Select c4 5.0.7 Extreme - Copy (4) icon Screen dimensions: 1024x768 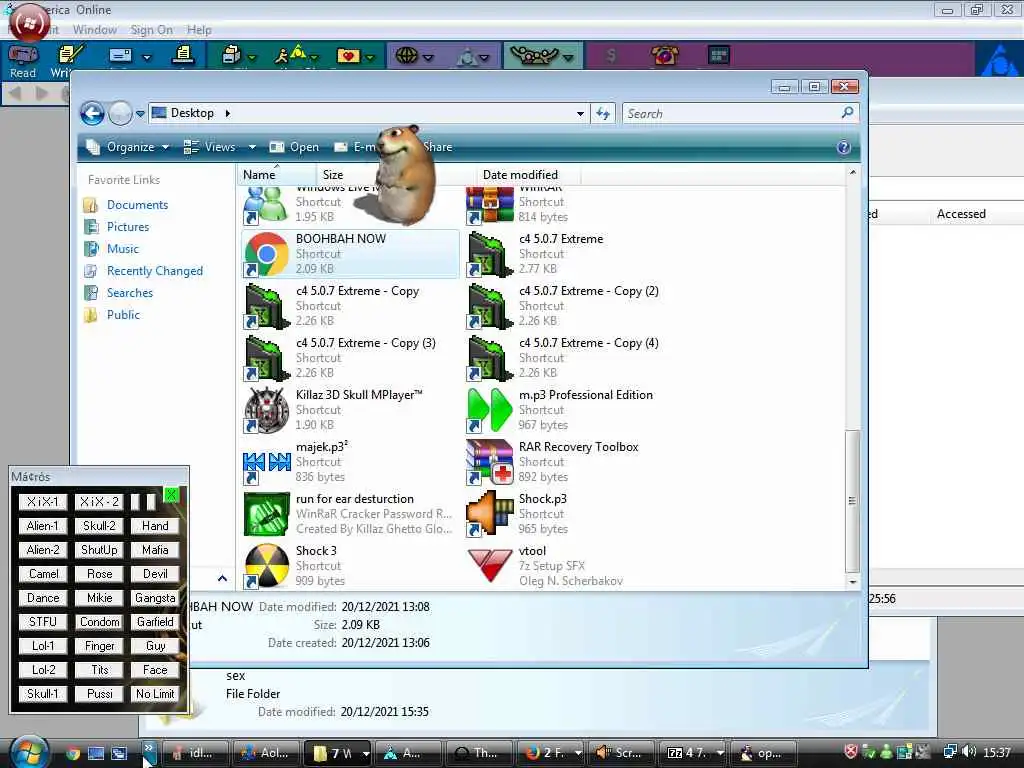click(489, 358)
